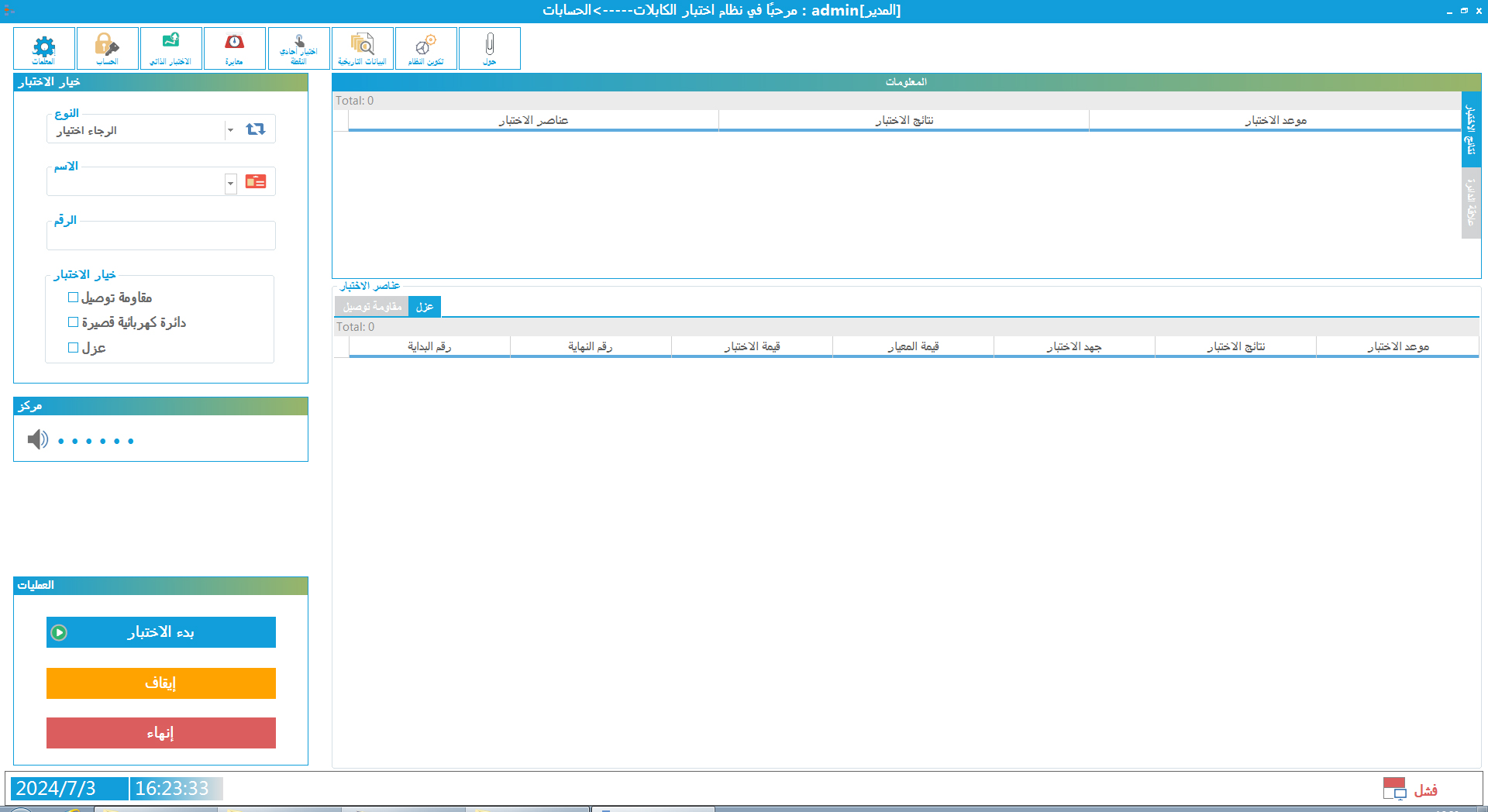The width and height of the screenshot is (1488, 812).
Task: Launch the self-test toolbar icon
Action: point(170,48)
